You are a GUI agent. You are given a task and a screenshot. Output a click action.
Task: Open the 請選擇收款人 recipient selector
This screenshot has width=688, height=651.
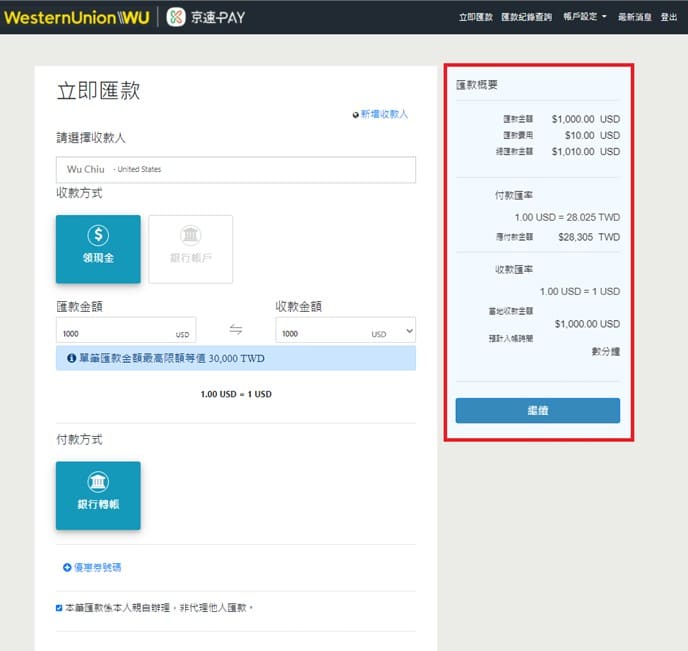pyautogui.click(x=235, y=169)
